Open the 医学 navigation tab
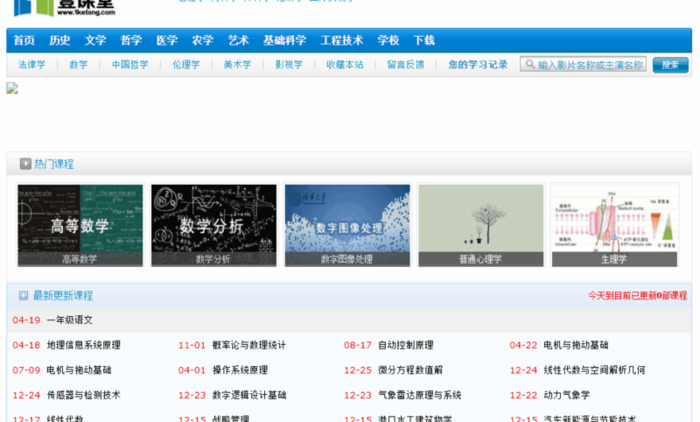Viewport: 700px width, 422px height. tap(167, 41)
